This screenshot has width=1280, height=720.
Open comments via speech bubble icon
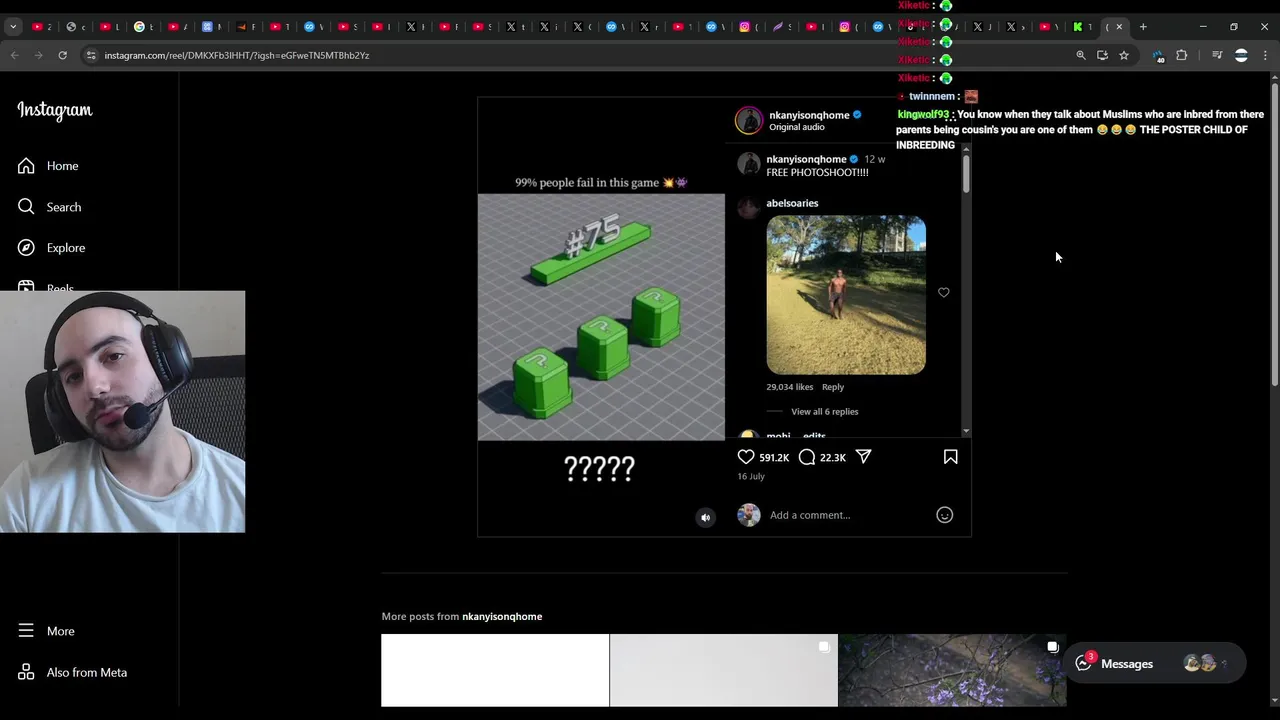(x=807, y=457)
